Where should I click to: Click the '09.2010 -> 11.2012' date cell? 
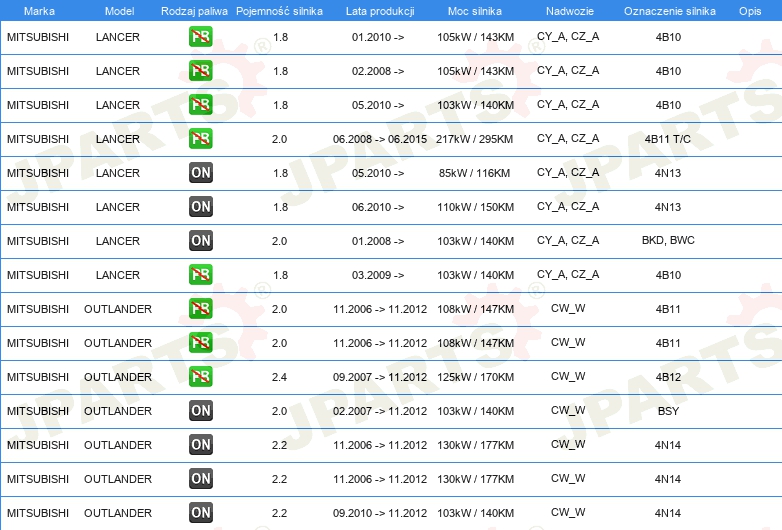click(380, 513)
